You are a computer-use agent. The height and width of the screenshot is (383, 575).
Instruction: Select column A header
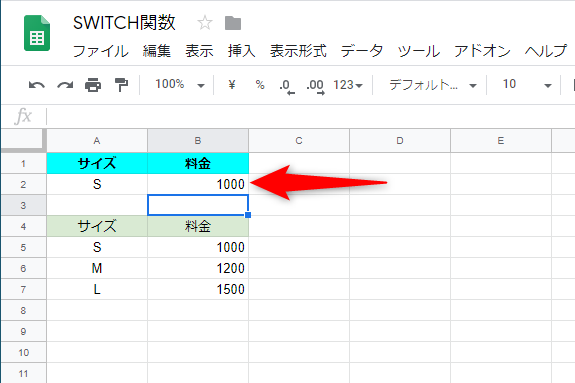click(x=97, y=141)
